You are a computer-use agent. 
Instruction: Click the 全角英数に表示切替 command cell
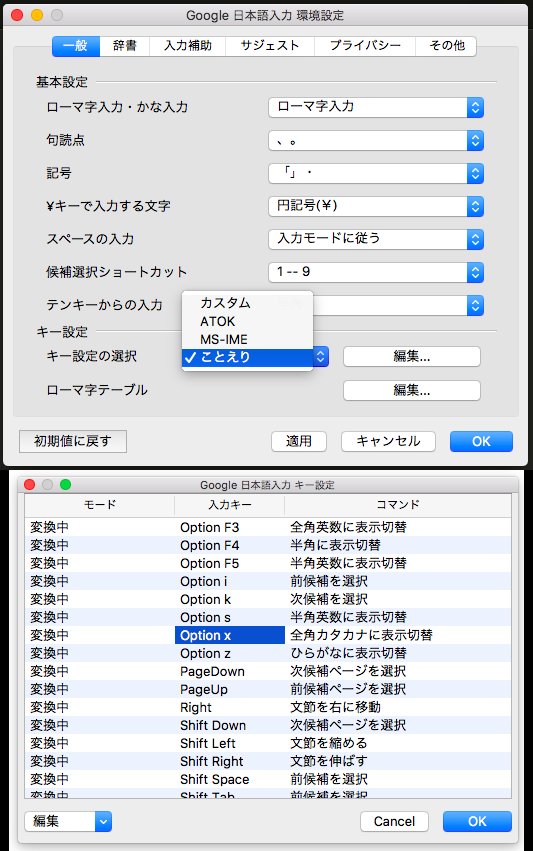(x=398, y=527)
